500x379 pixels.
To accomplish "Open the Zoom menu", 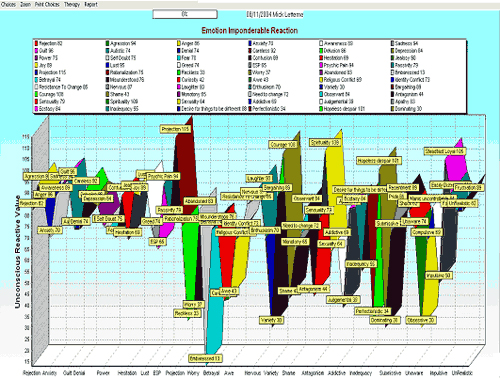I will click(x=26, y=4).
